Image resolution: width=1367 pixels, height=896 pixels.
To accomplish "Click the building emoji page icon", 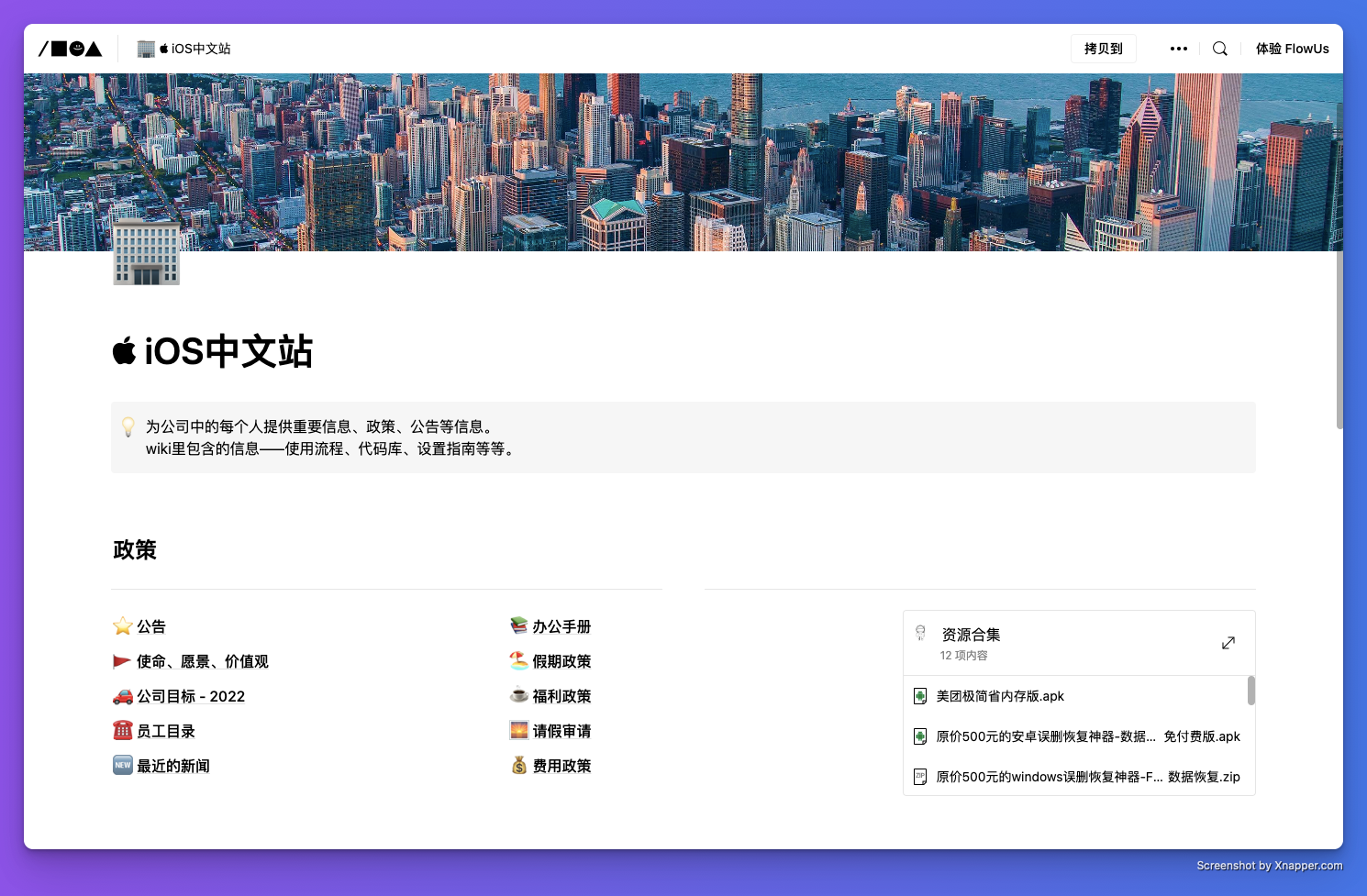I will click(x=146, y=254).
